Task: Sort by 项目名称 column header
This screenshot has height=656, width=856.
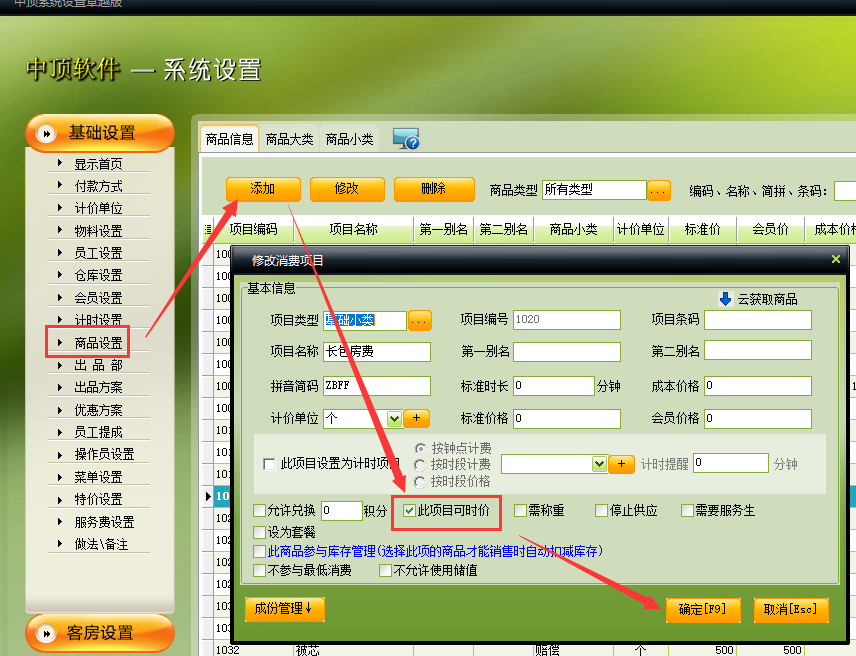Action: (354, 229)
